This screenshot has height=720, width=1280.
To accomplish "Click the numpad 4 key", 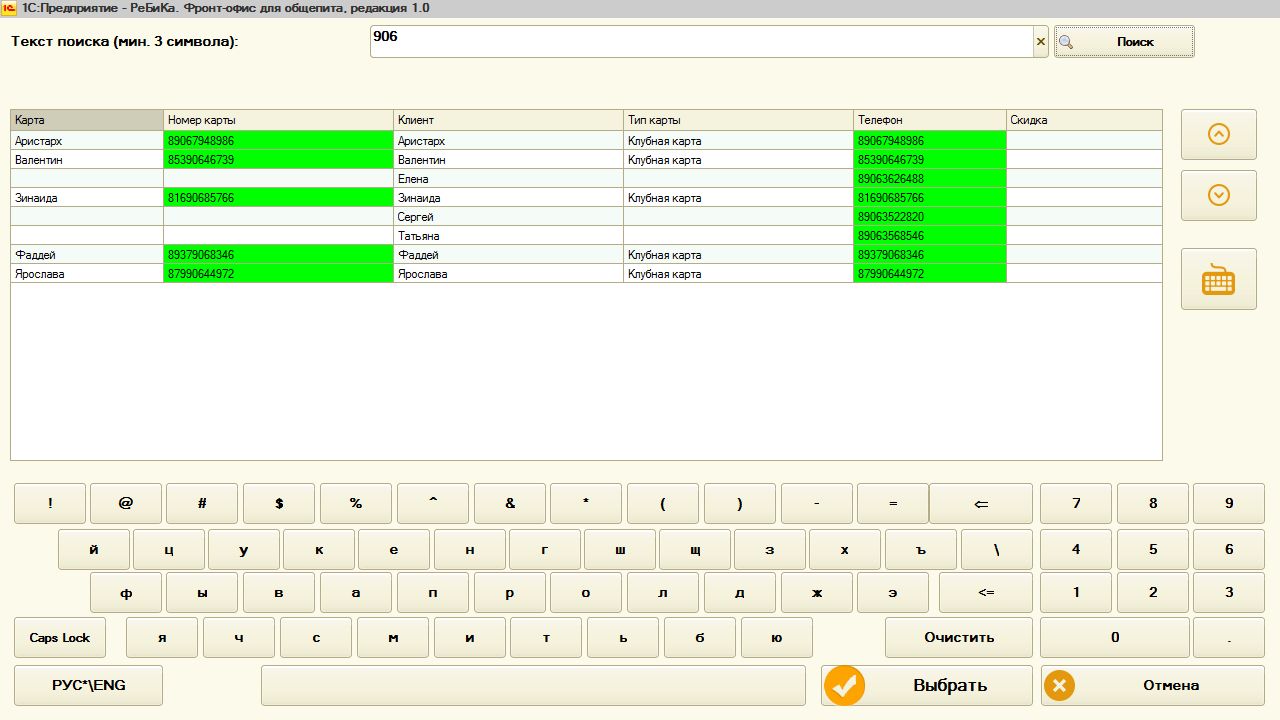I will (1076, 549).
